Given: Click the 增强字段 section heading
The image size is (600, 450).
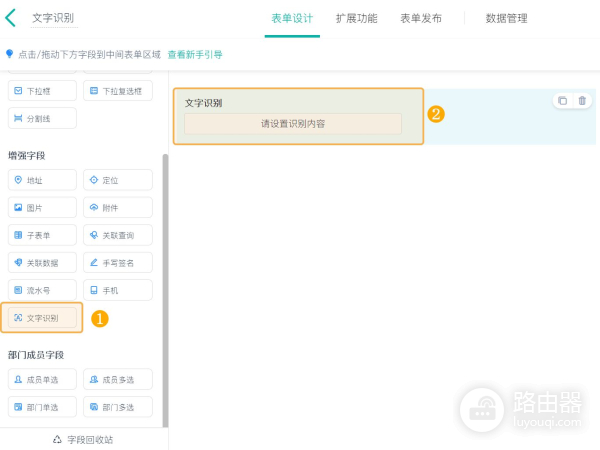Looking at the screenshot, I should (x=27, y=155).
